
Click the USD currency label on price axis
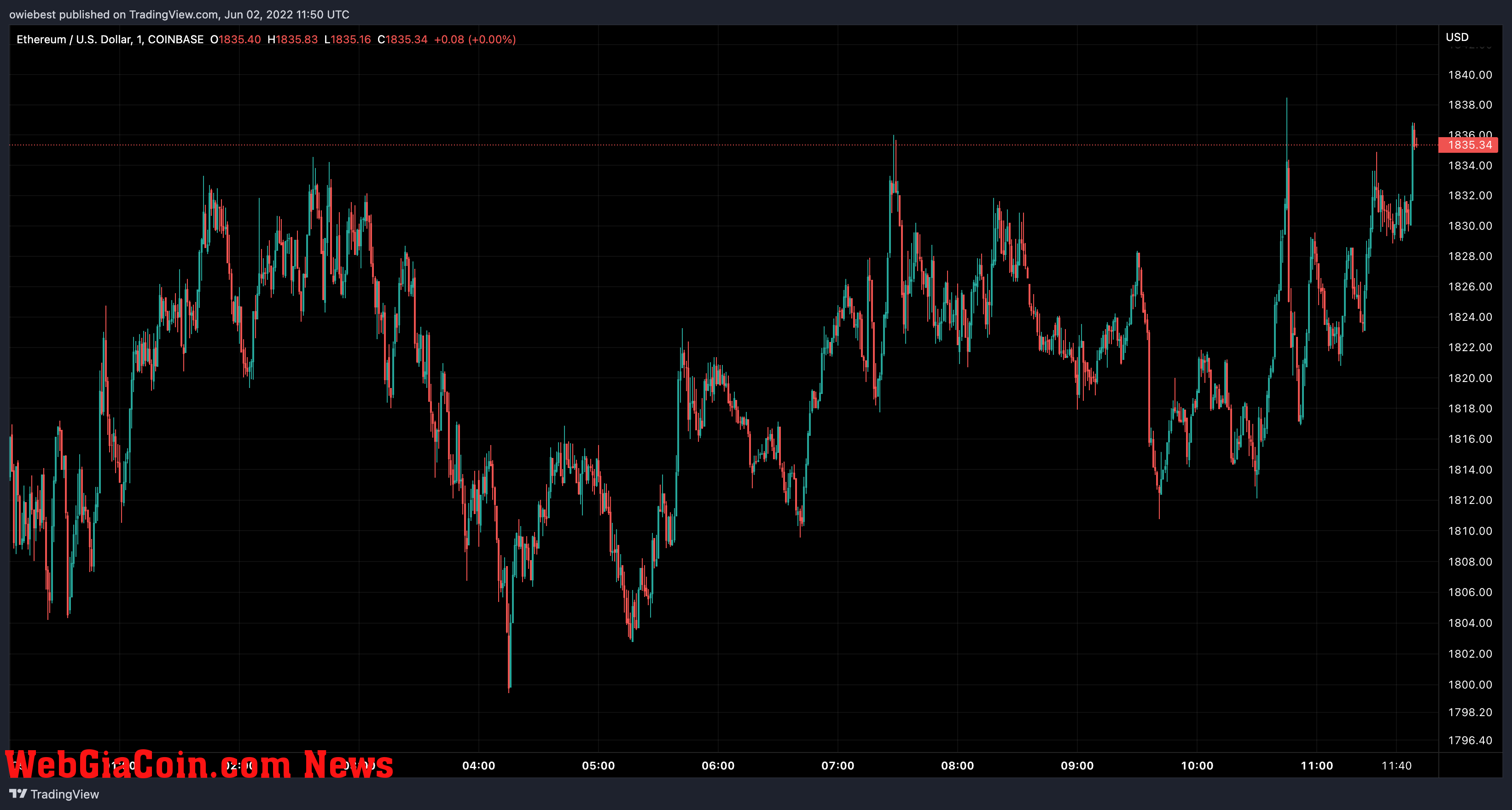point(1457,37)
